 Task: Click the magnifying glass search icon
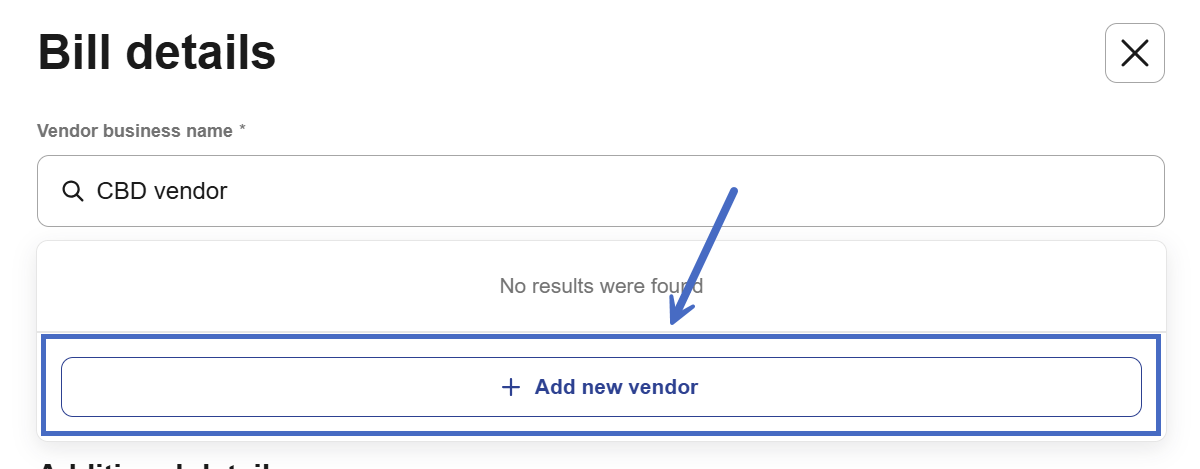(x=72, y=191)
